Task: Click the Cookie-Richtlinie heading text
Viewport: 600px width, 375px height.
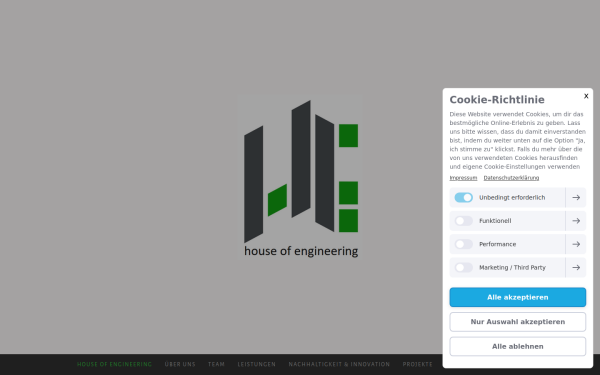Action: 497,100
